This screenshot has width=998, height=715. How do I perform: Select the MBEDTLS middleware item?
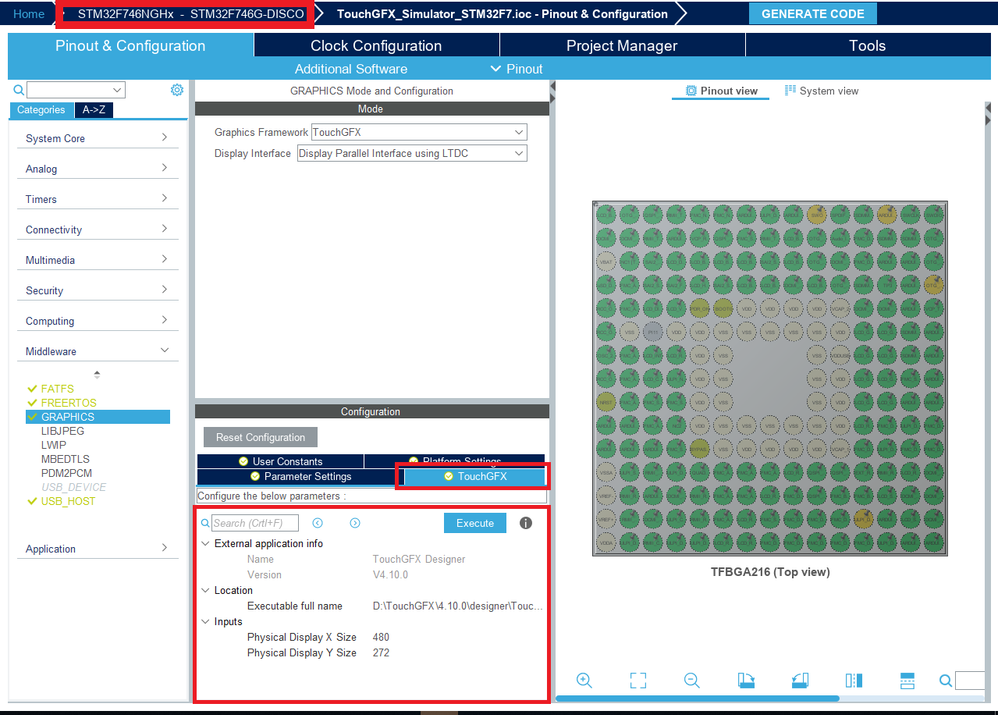pos(65,459)
